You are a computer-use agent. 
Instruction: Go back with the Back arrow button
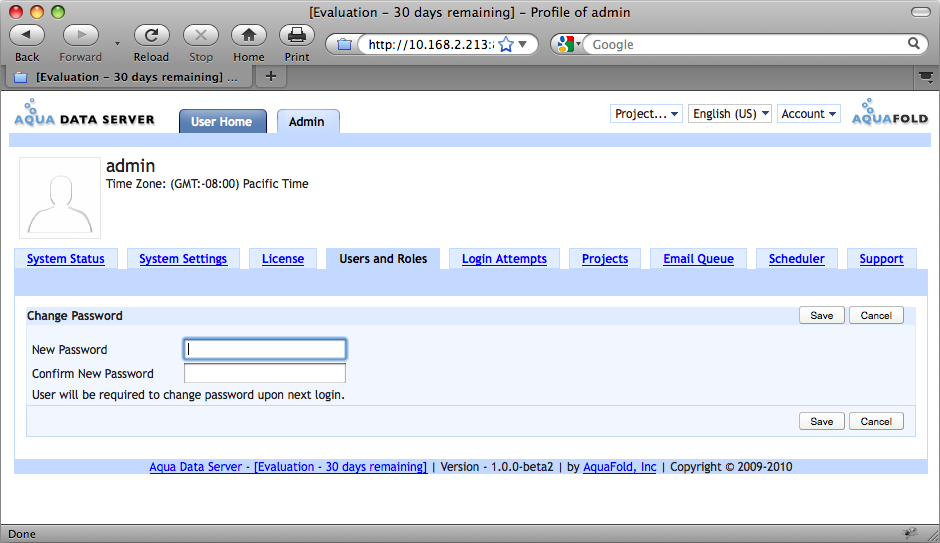[27, 36]
